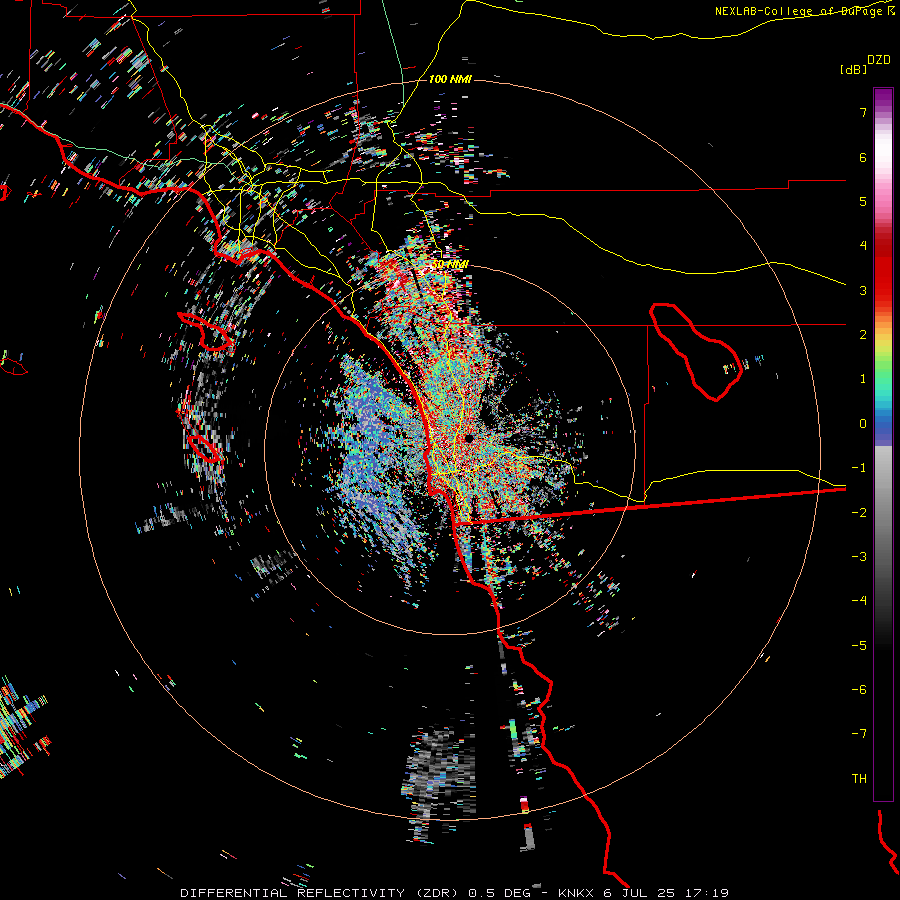Click the -1 value on the color scale

point(859,468)
